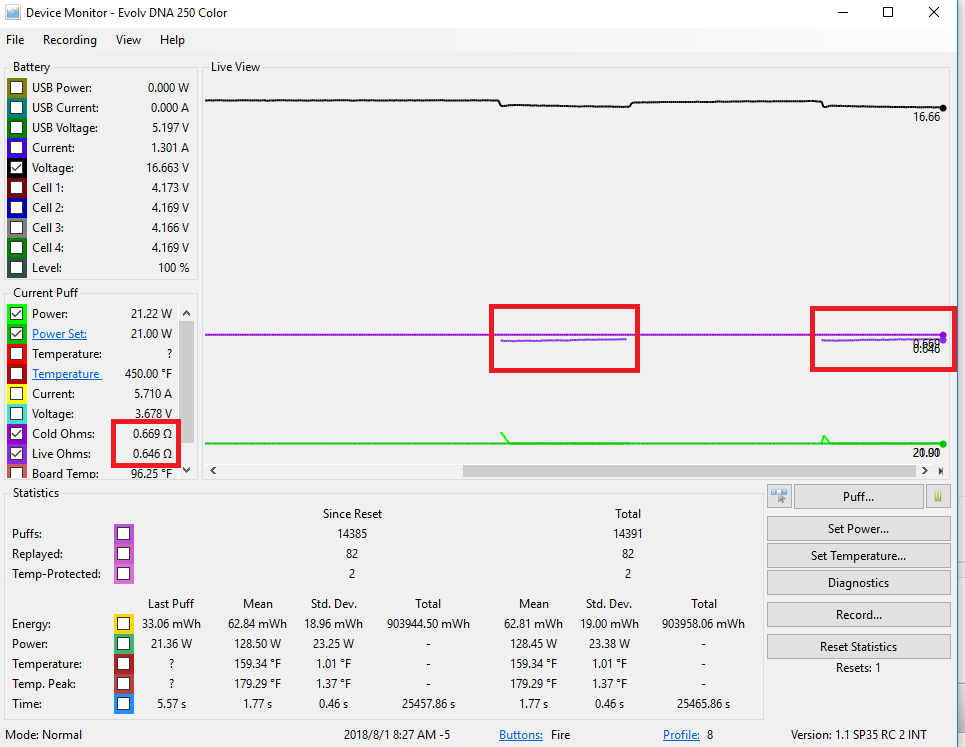965x747 pixels.
Task: Enable the USB Power checkbox
Action: pyautogui.click(x=17, y=88)
